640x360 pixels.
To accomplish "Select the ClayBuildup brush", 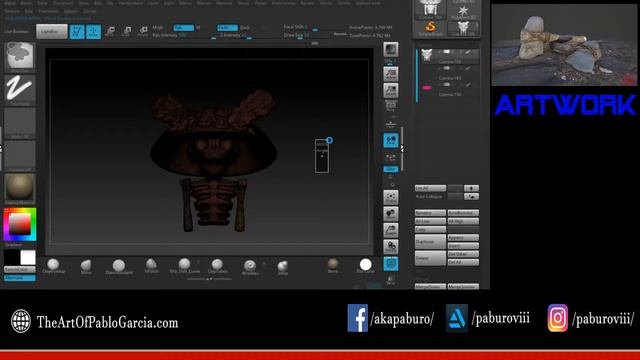I will pos(53,266).
